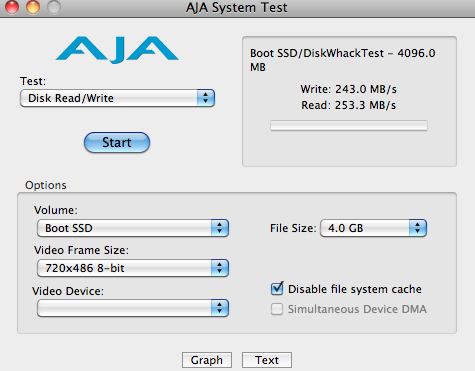Toggle Simultaneous Device DMA checkbox

point(277,309)
